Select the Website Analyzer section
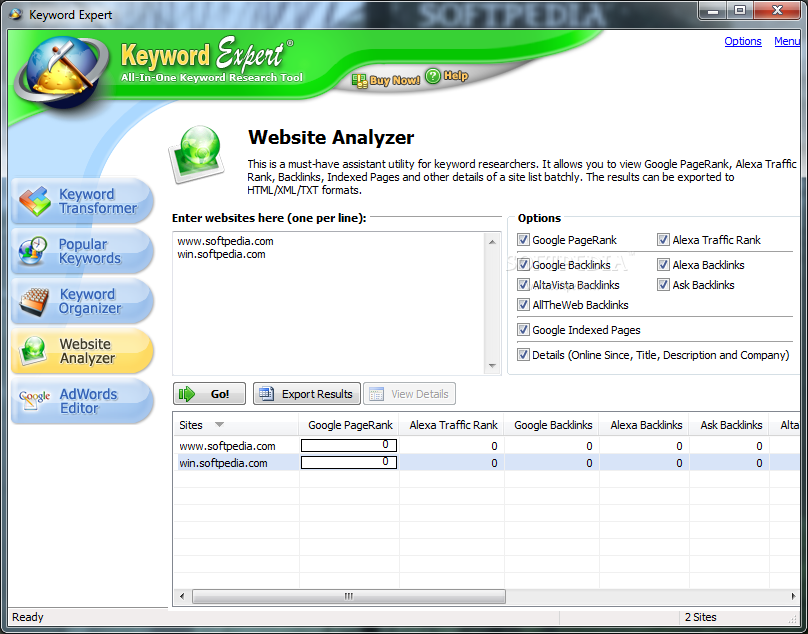This screenshot has height=634, width=808. click(x=82, y=351)
